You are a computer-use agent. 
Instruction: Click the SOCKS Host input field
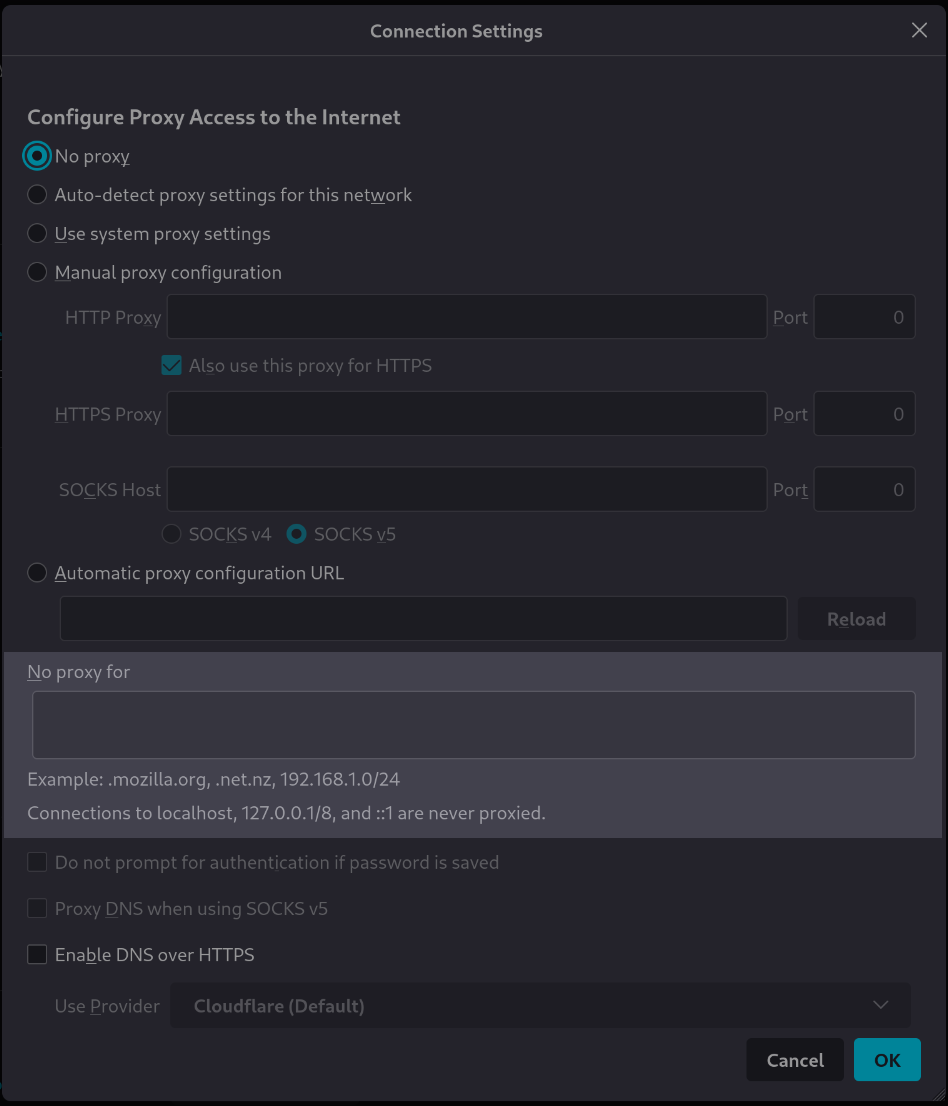coord(466,489)
